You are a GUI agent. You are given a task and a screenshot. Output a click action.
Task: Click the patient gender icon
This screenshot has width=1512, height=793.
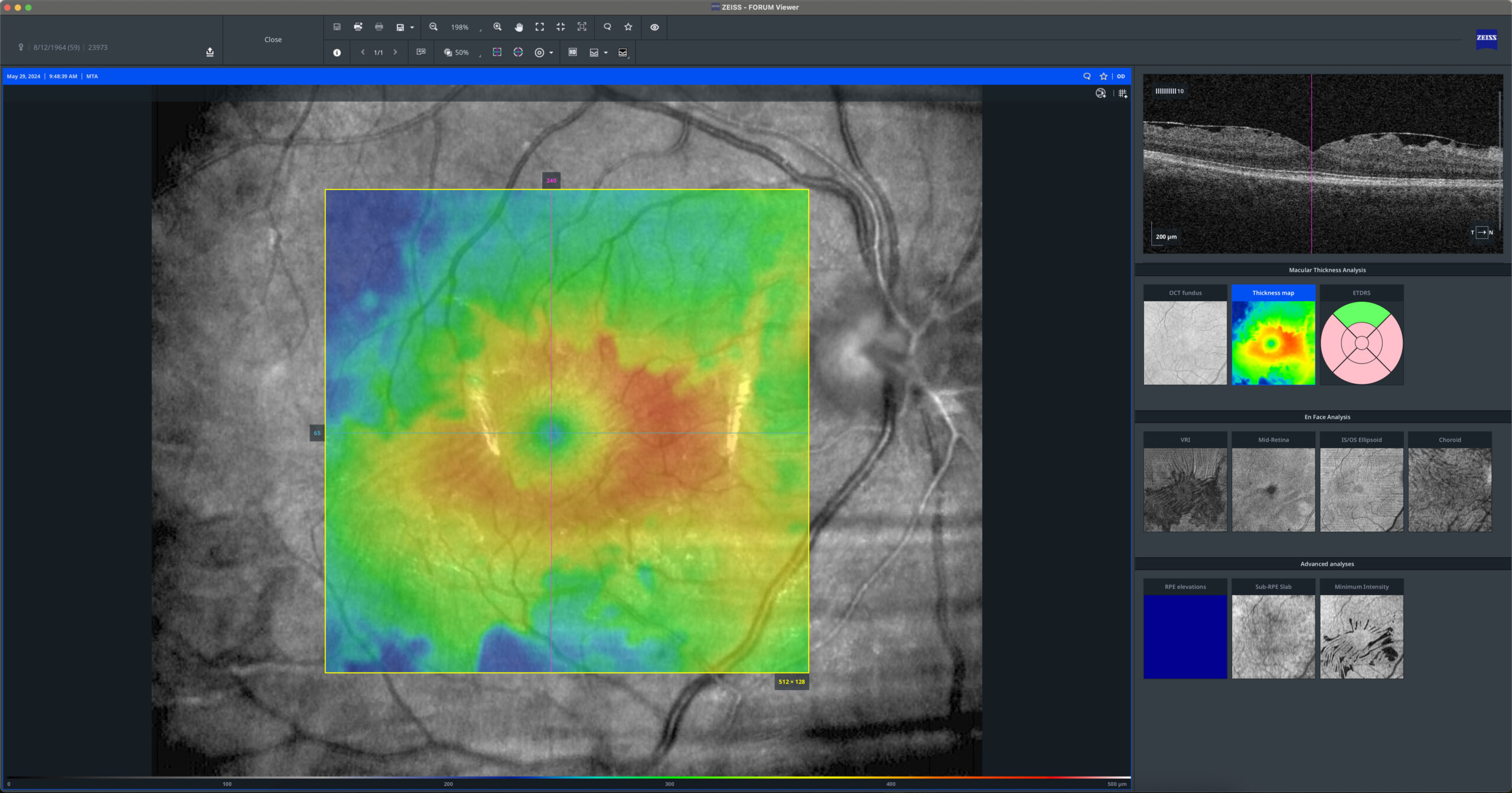click(21, 47)
